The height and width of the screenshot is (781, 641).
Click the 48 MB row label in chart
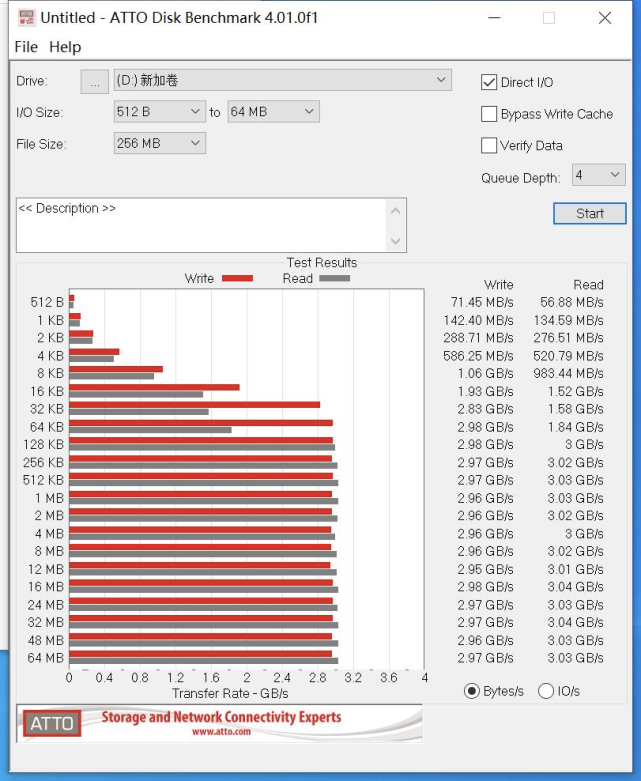(46, 640)
